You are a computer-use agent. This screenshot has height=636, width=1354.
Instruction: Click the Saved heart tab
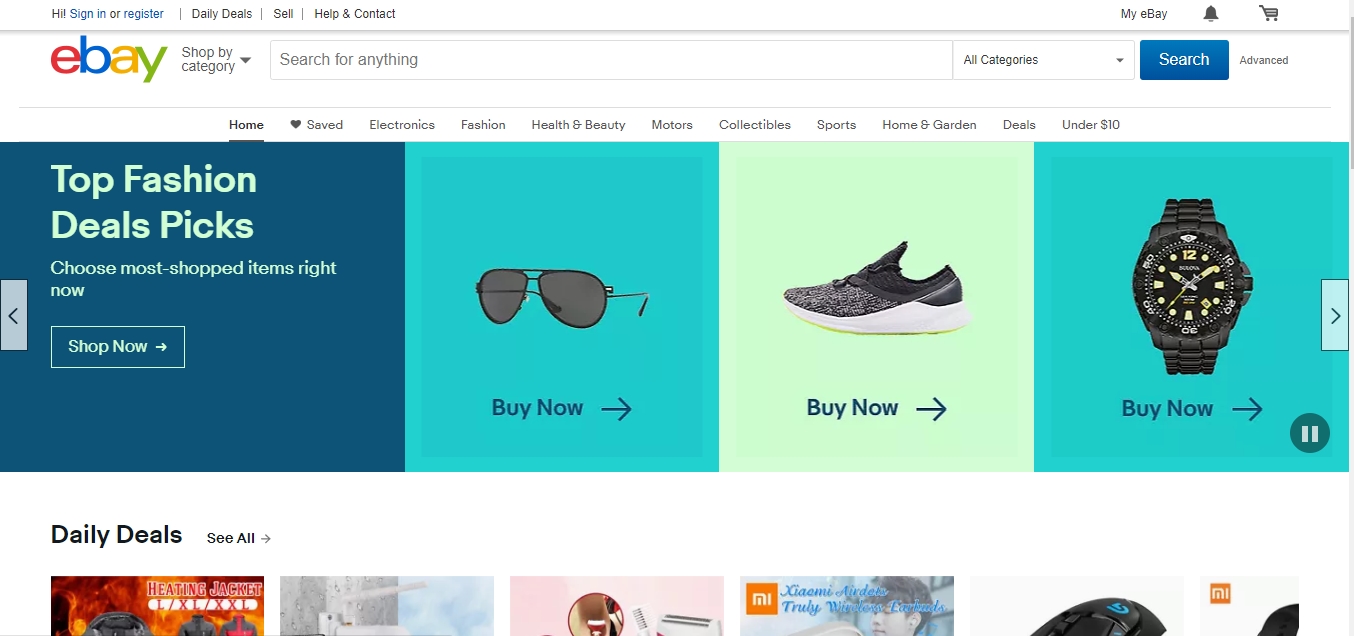pos(316,125)
